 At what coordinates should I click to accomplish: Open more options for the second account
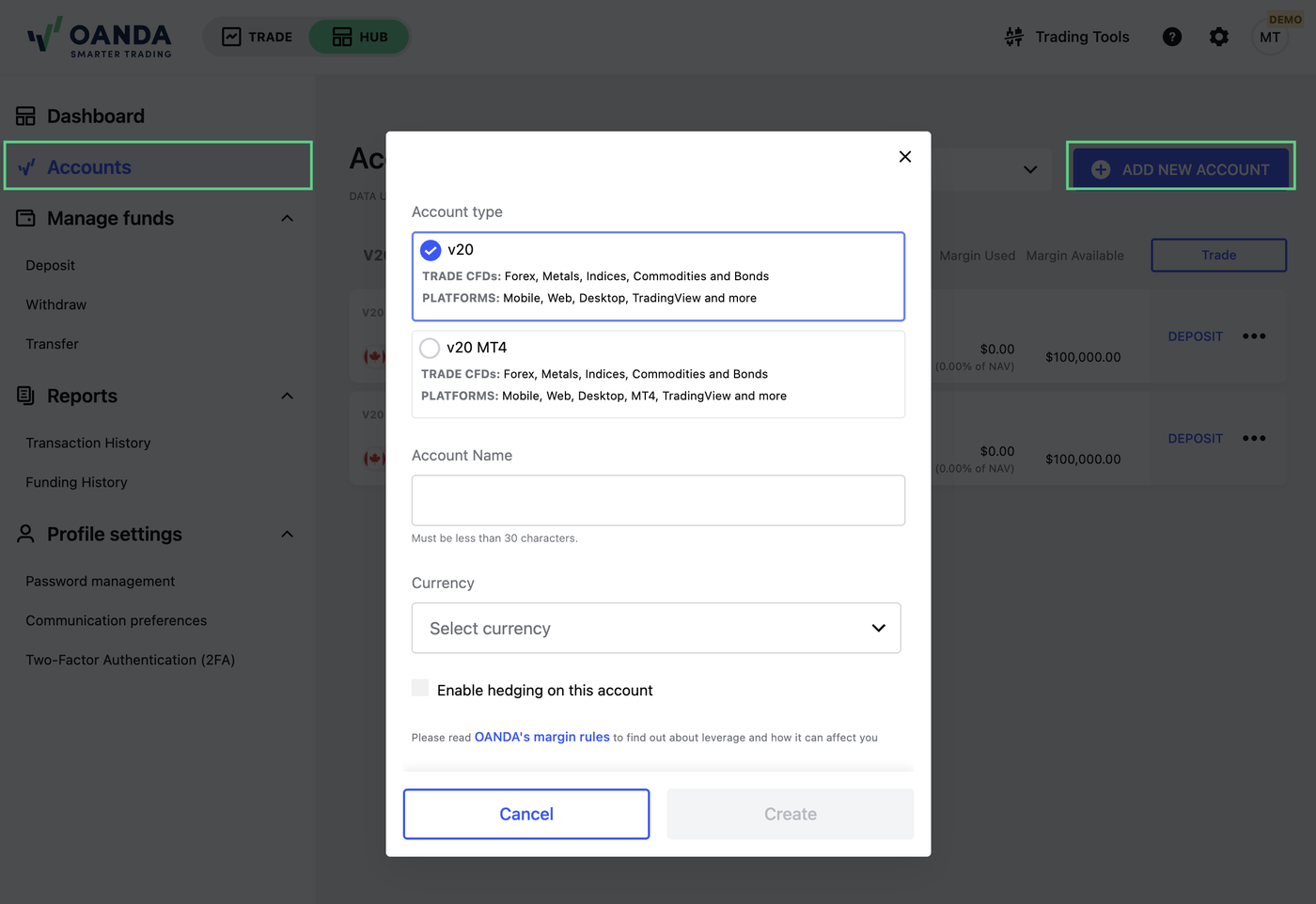pos(1254,439)
